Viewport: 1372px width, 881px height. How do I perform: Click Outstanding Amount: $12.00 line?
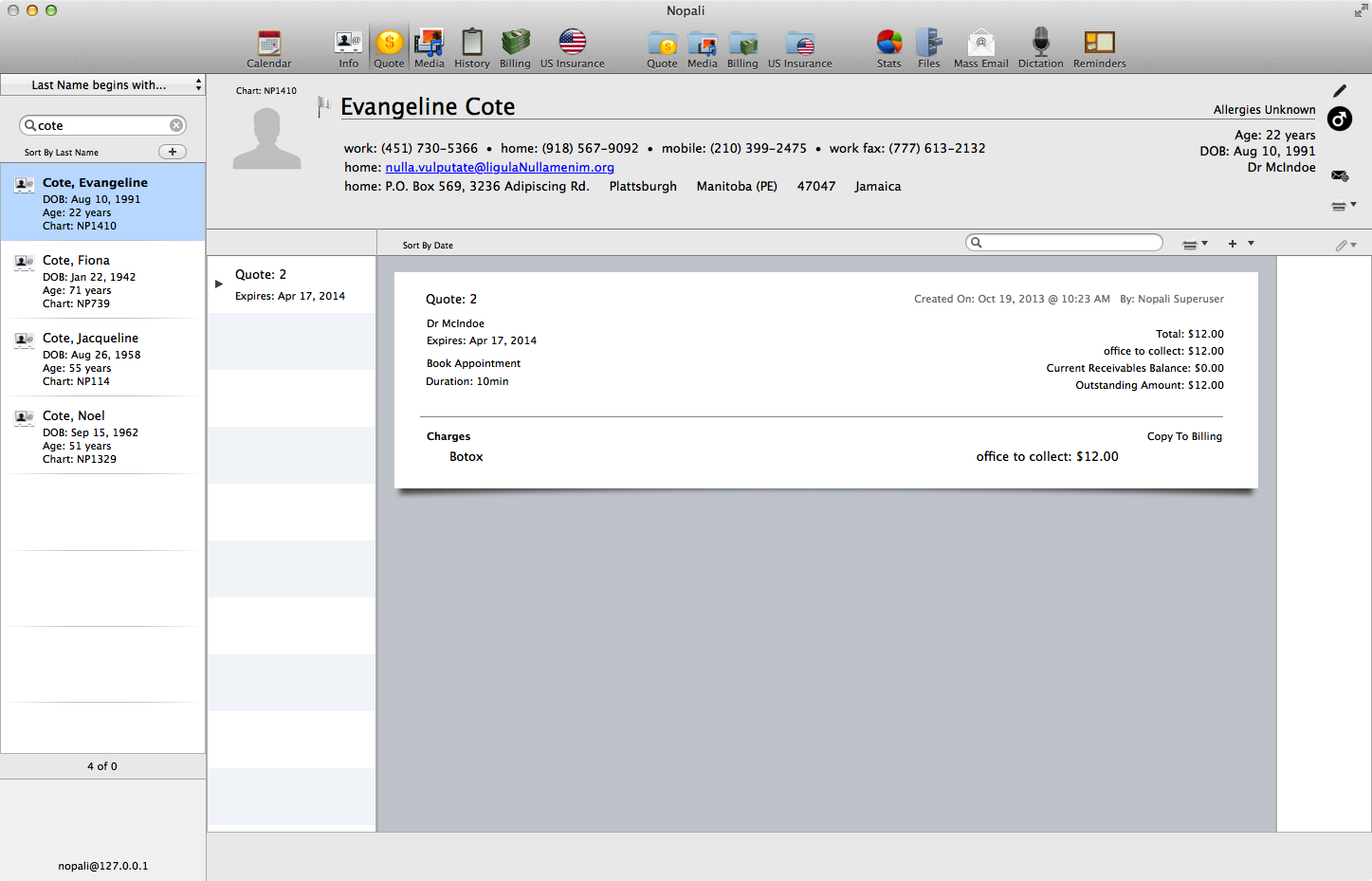pos(1149,385)
